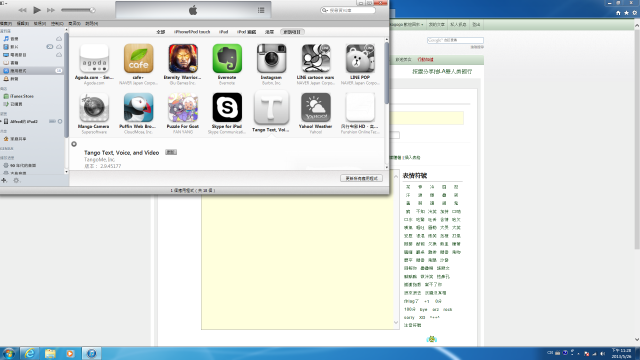This screenshot has height=360, width=640.
Task: Click the add playlist plus icon
Action: pyautogui.click(x=4, y=180)
